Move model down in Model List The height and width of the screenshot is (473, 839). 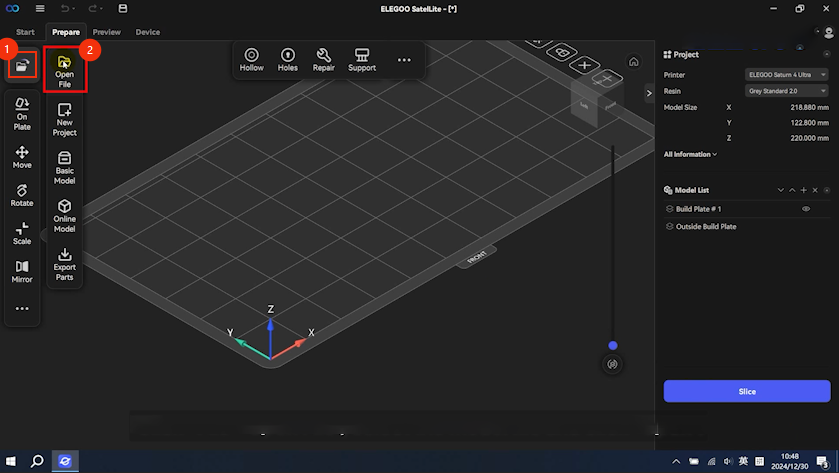(781, 190)
